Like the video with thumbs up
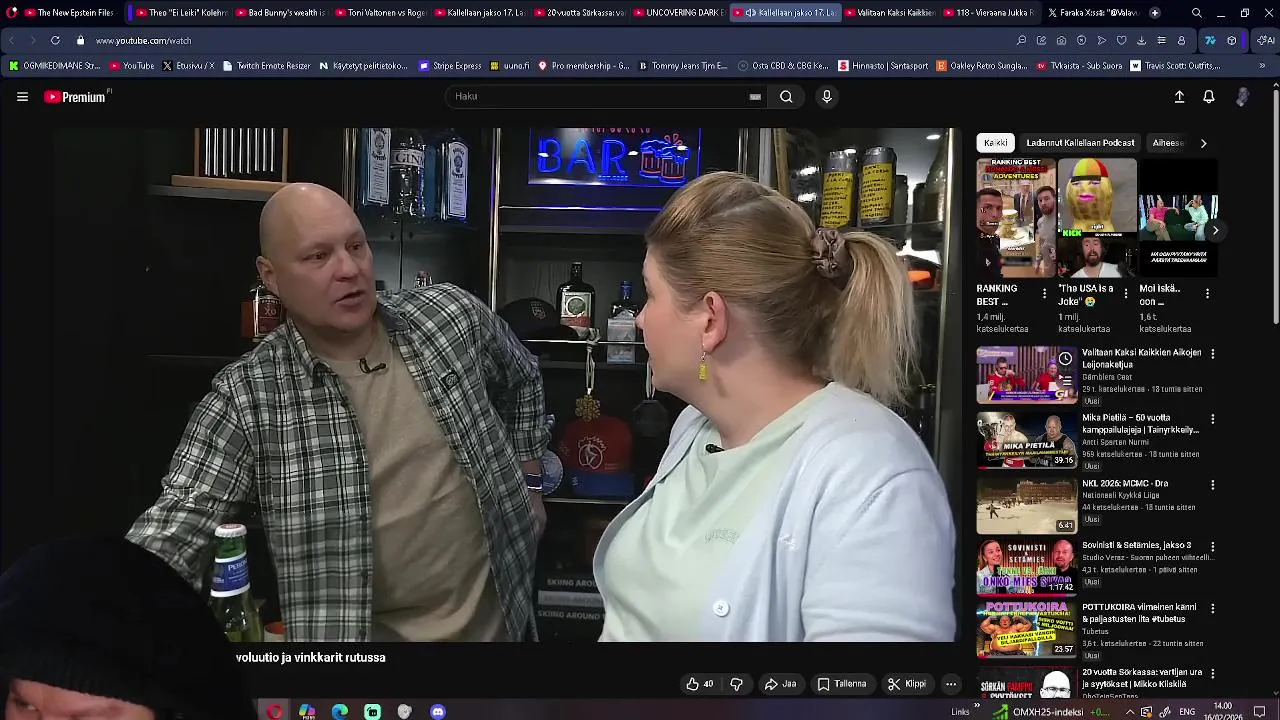Viewport: 1280px width, 720px height. point(700,684)
